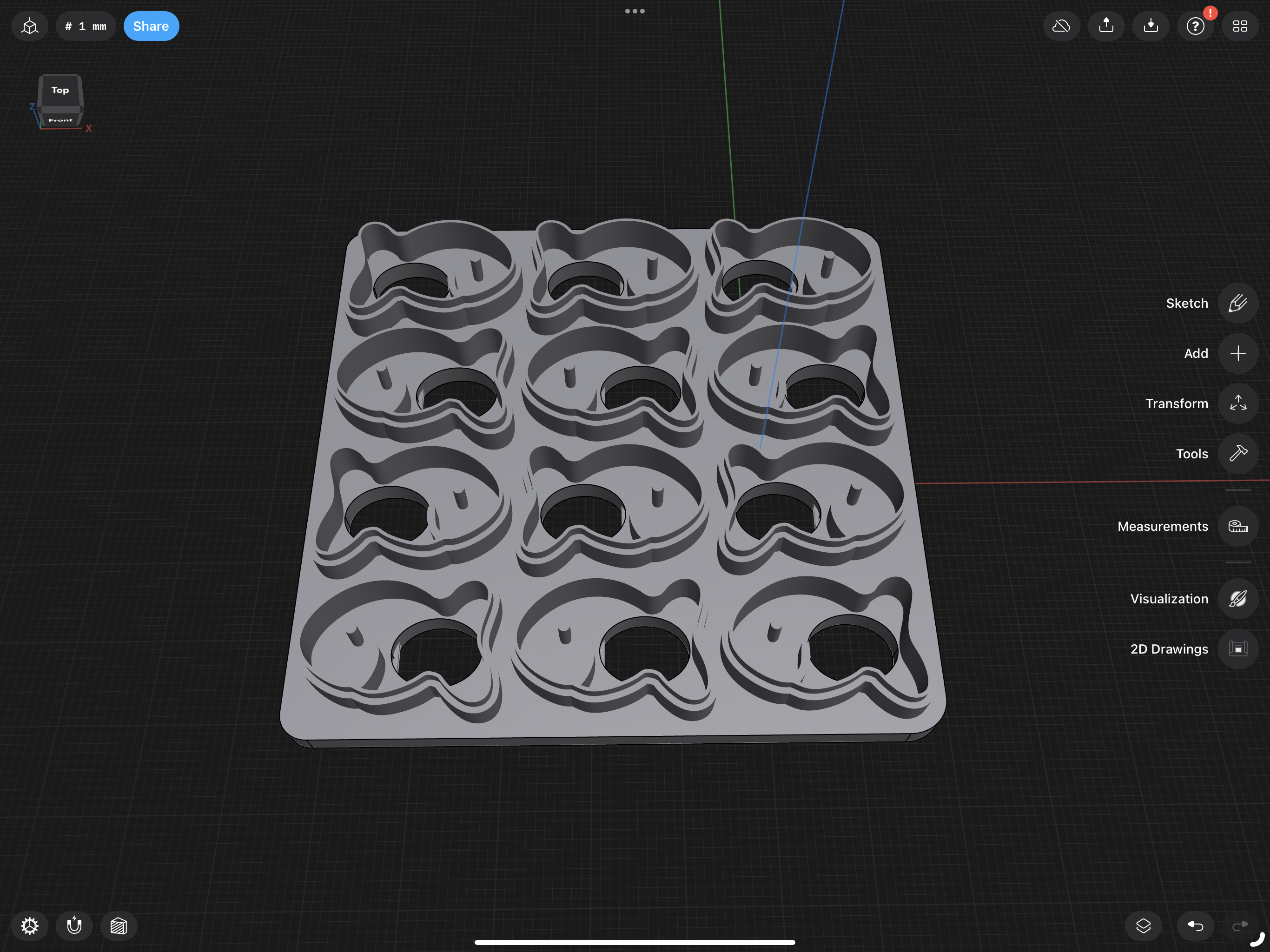1270x952 pixels.
Task: Open help question mark icon
Action: (1195, 26)
